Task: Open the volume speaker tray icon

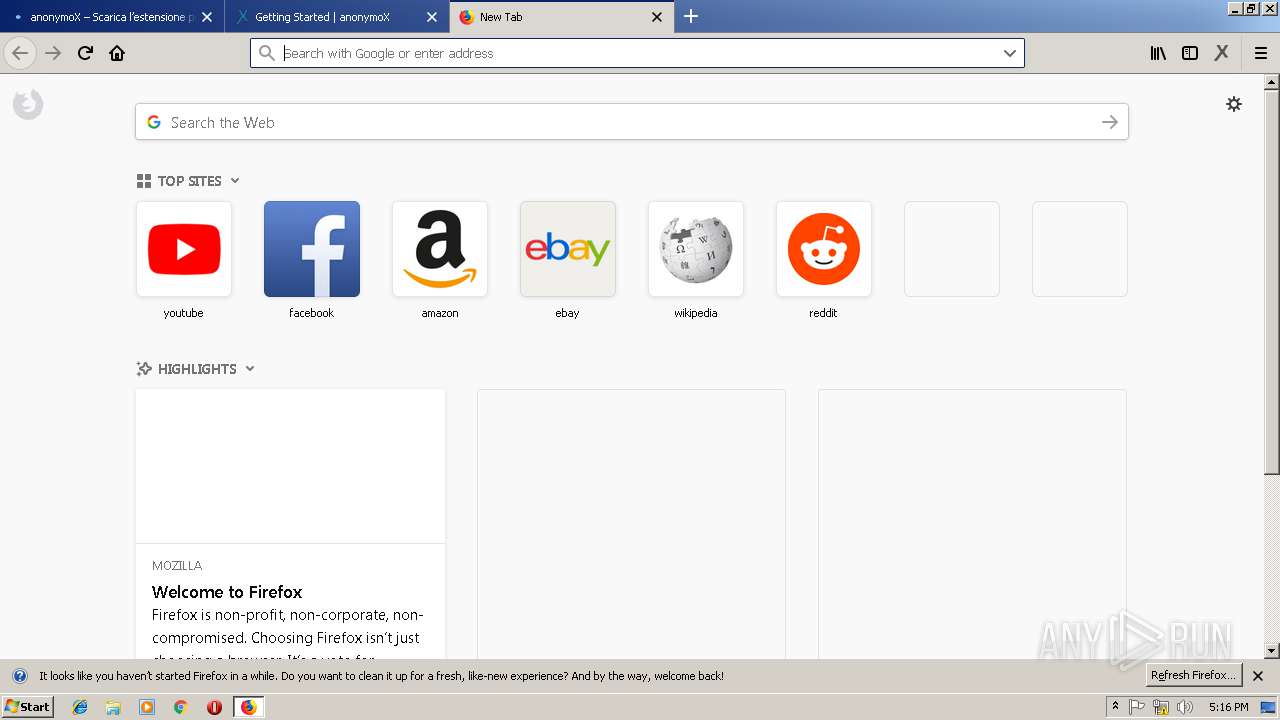Action: click(1185, 707)
